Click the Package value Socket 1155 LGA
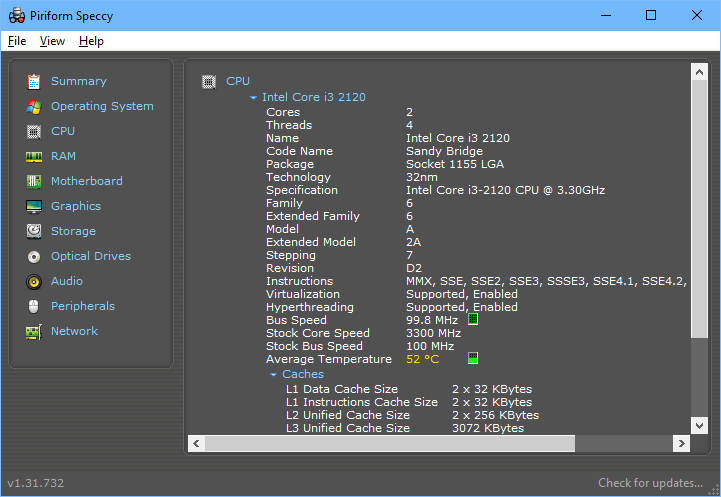 click(455, 164)
